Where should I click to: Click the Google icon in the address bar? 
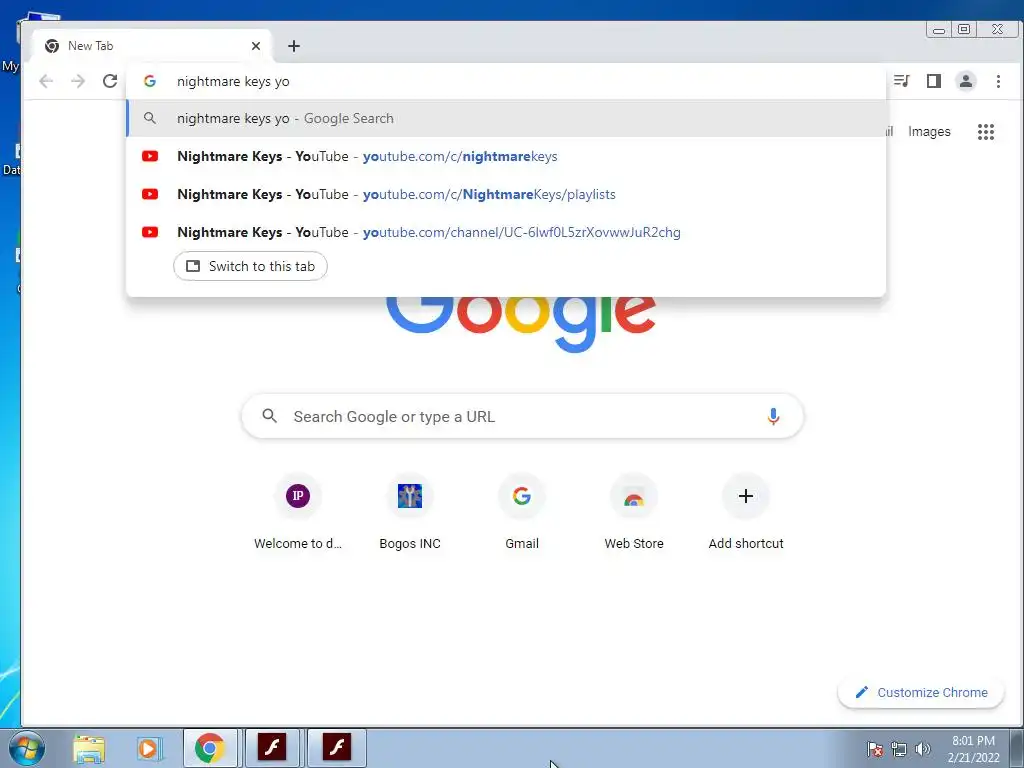(150, 81)
